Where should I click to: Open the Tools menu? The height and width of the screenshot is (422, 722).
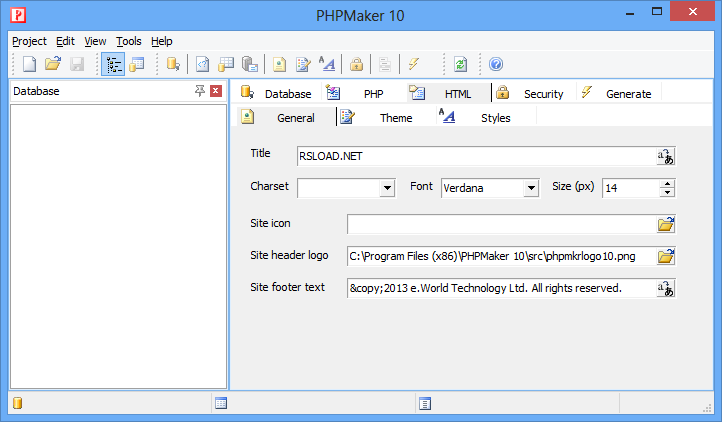tap(128, 41)
